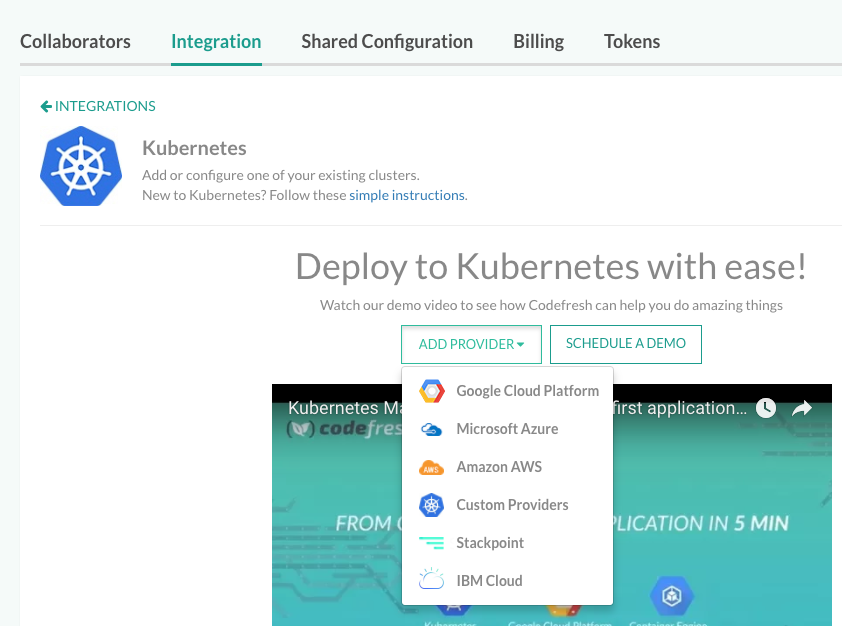Click the Google Cloud Platform hexagon icon
842x626 pixels.
click(x=432, y=391)
